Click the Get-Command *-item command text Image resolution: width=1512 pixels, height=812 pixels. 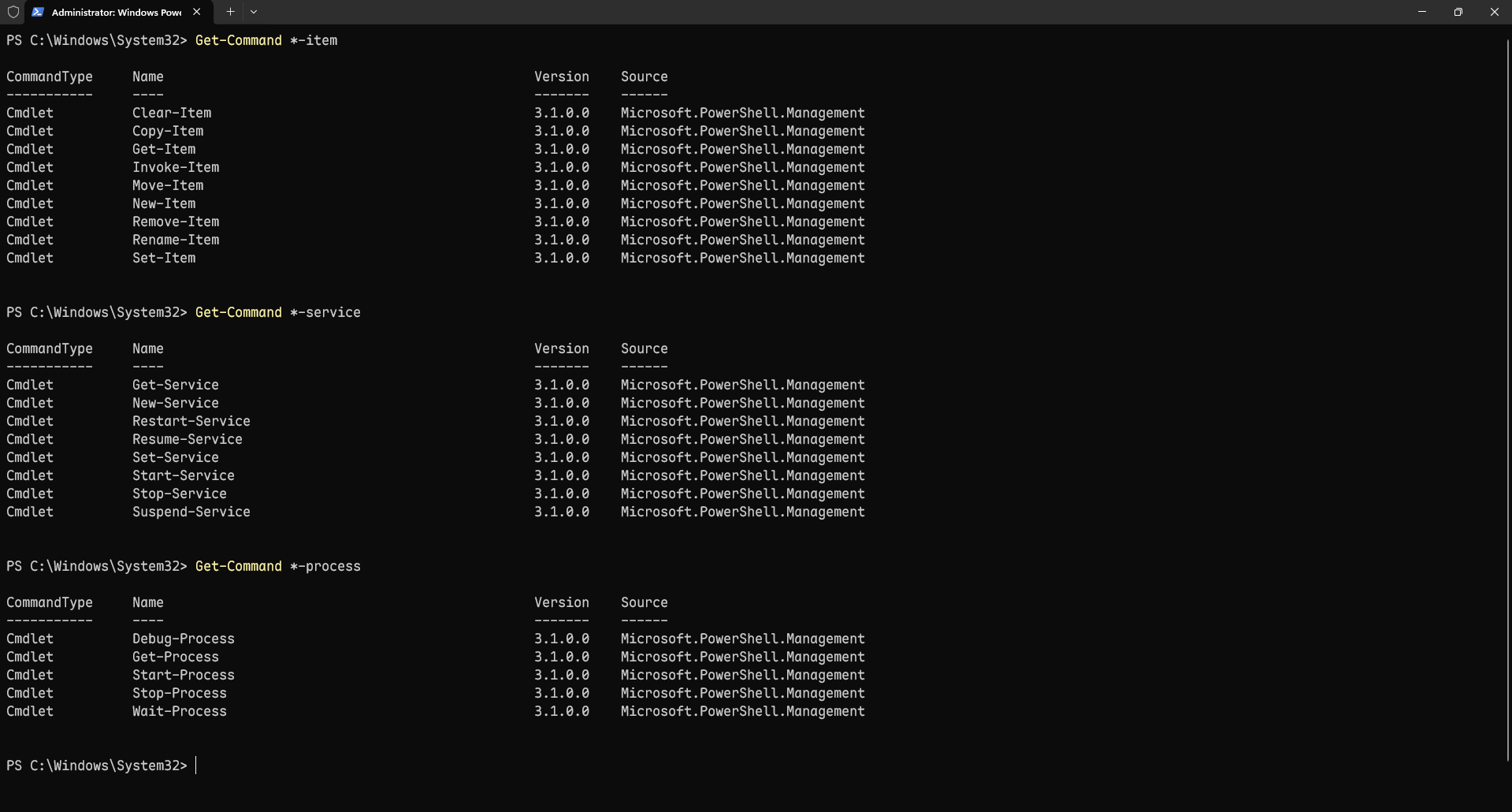[x=266, y=39]
